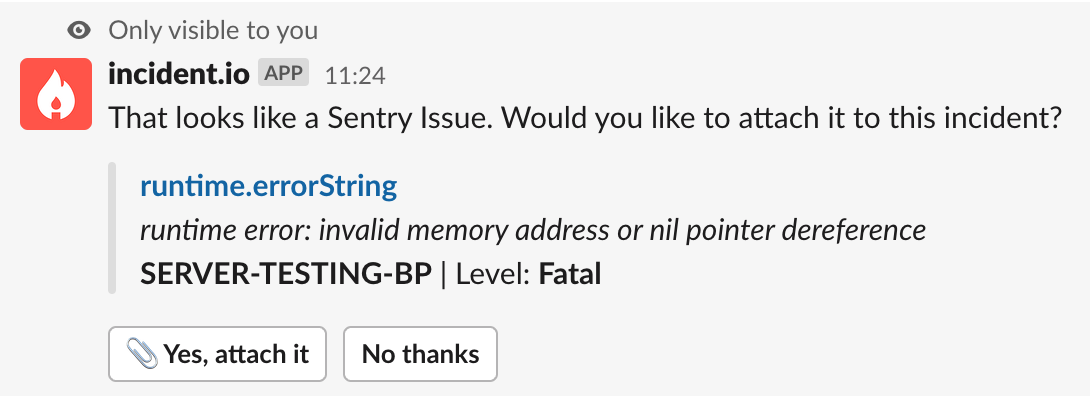Viewport: 1090px width, 396px height.
Task: Click the message text about Sentry Issue
Action: 585,118
